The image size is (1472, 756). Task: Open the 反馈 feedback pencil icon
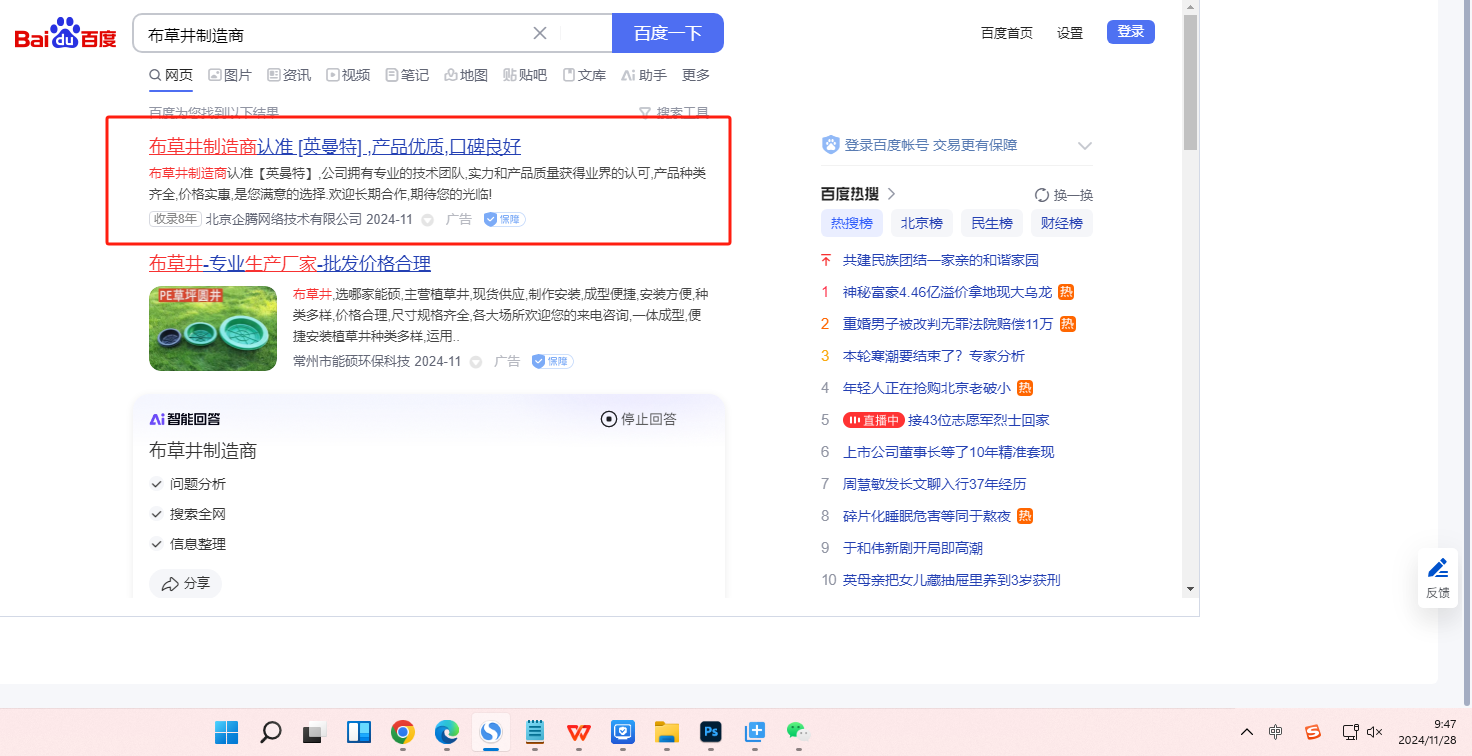1437,577
